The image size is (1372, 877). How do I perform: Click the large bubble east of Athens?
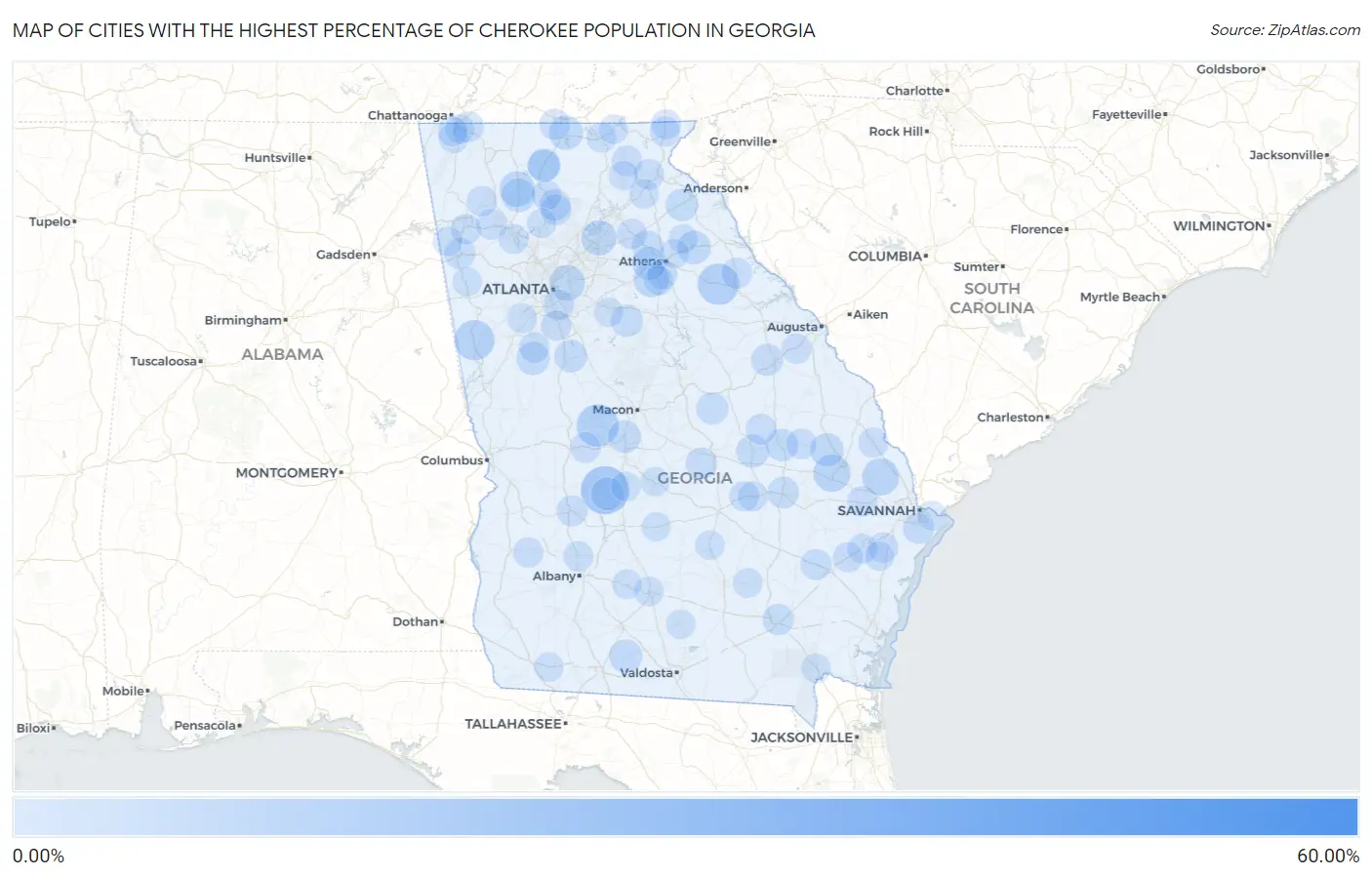[x=718, y=284]
